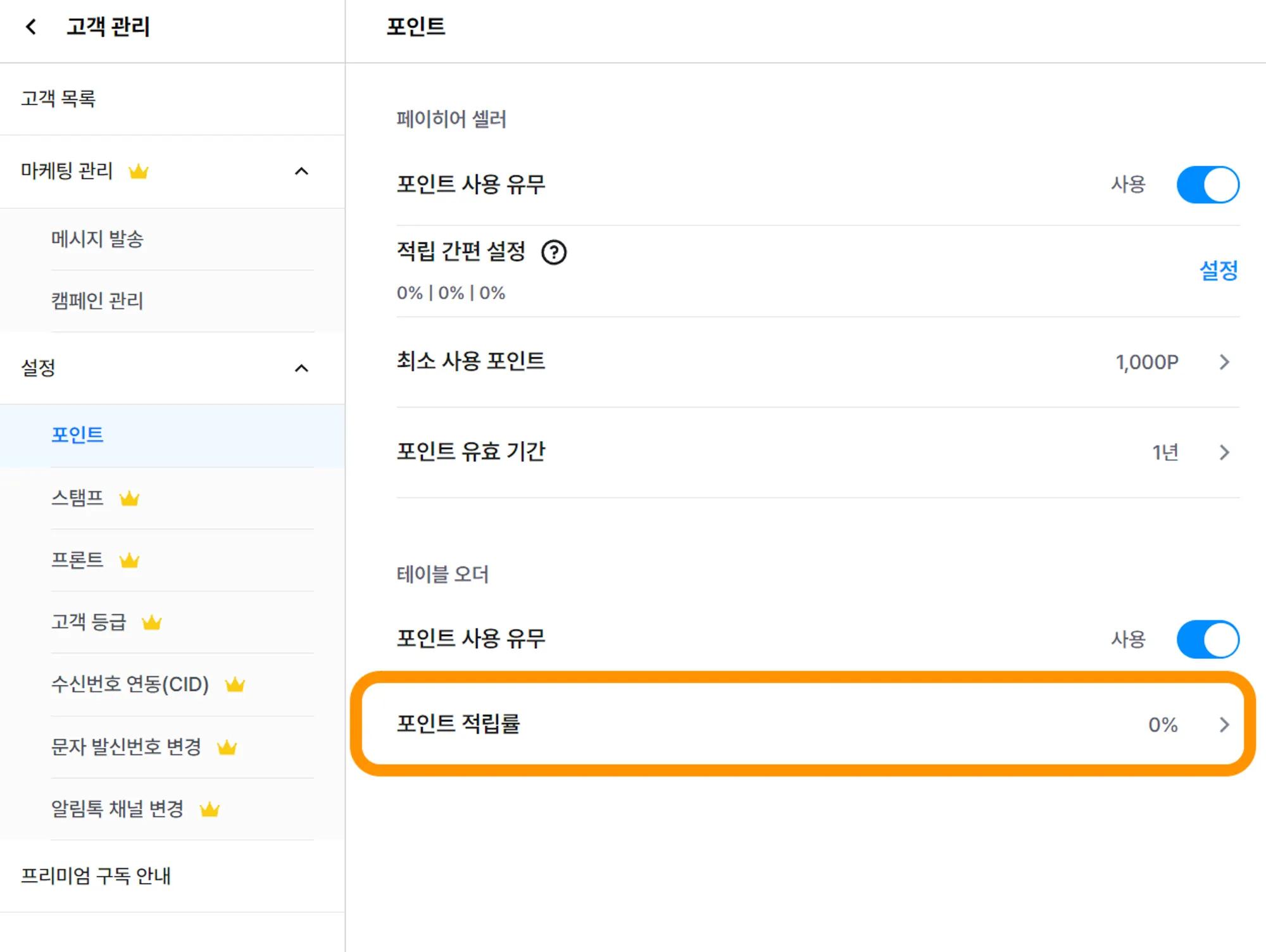Open 프리미엄 구독 안내
Viewport: 1266px width, 952px height.
pos(96,876)
